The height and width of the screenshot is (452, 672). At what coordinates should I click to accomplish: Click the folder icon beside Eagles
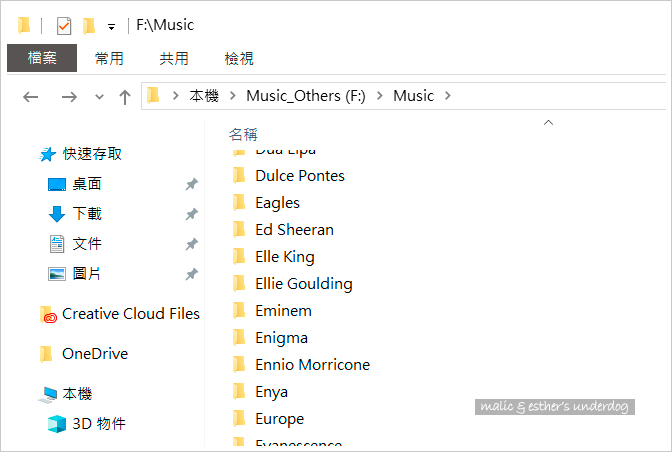coord(239,202)
